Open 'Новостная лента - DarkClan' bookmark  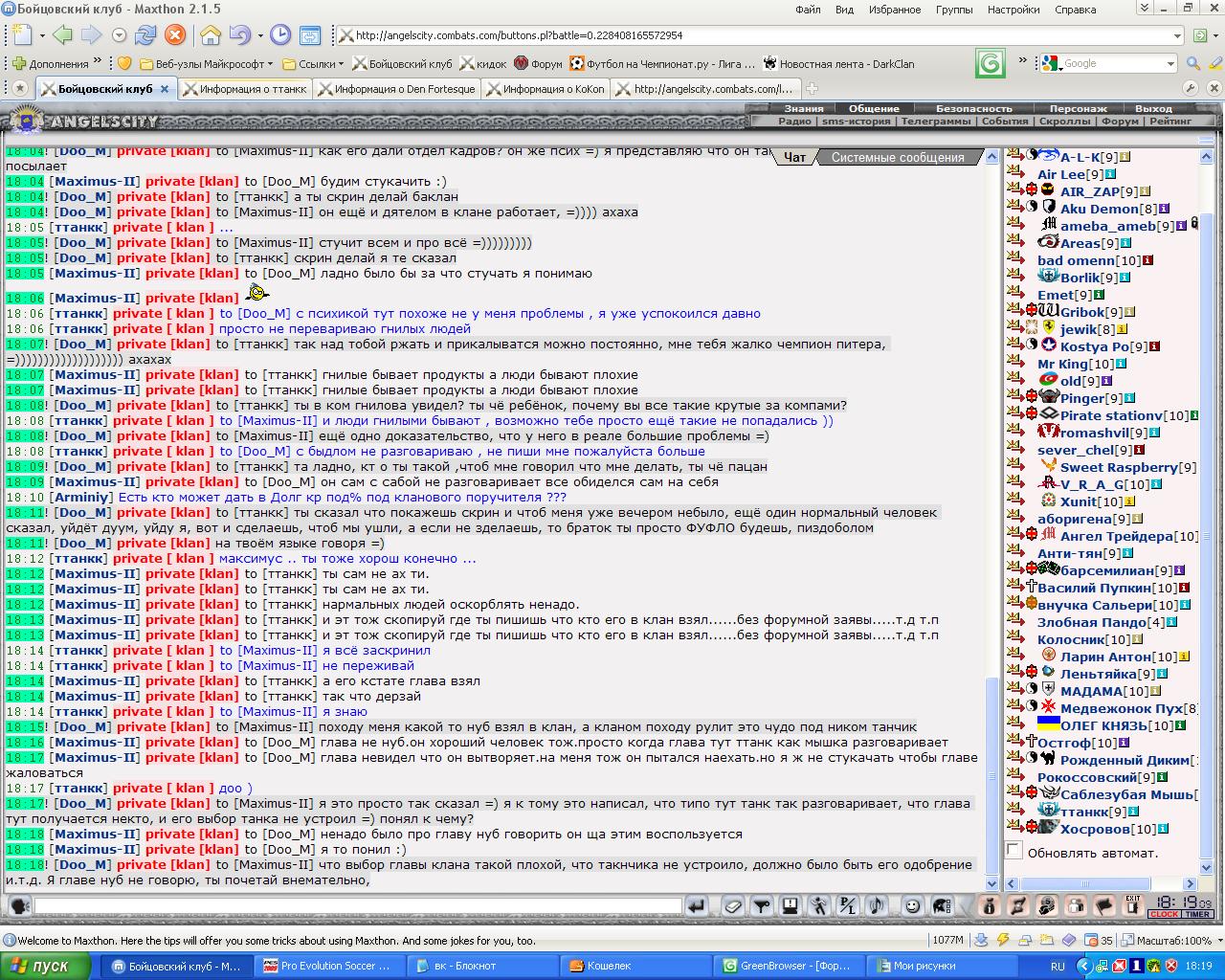click(838, 64)
